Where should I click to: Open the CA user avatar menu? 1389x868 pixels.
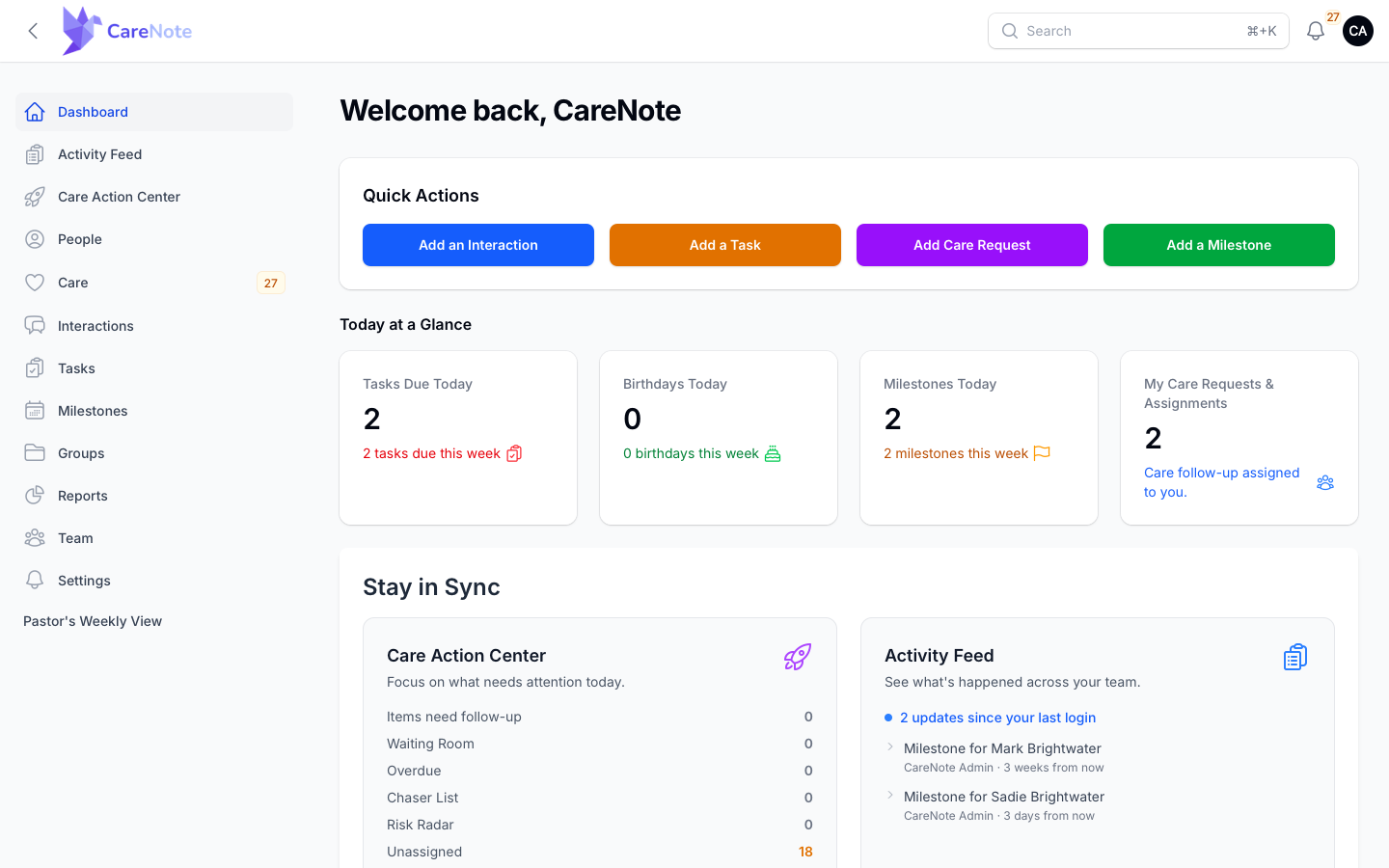coord(1358,31)
